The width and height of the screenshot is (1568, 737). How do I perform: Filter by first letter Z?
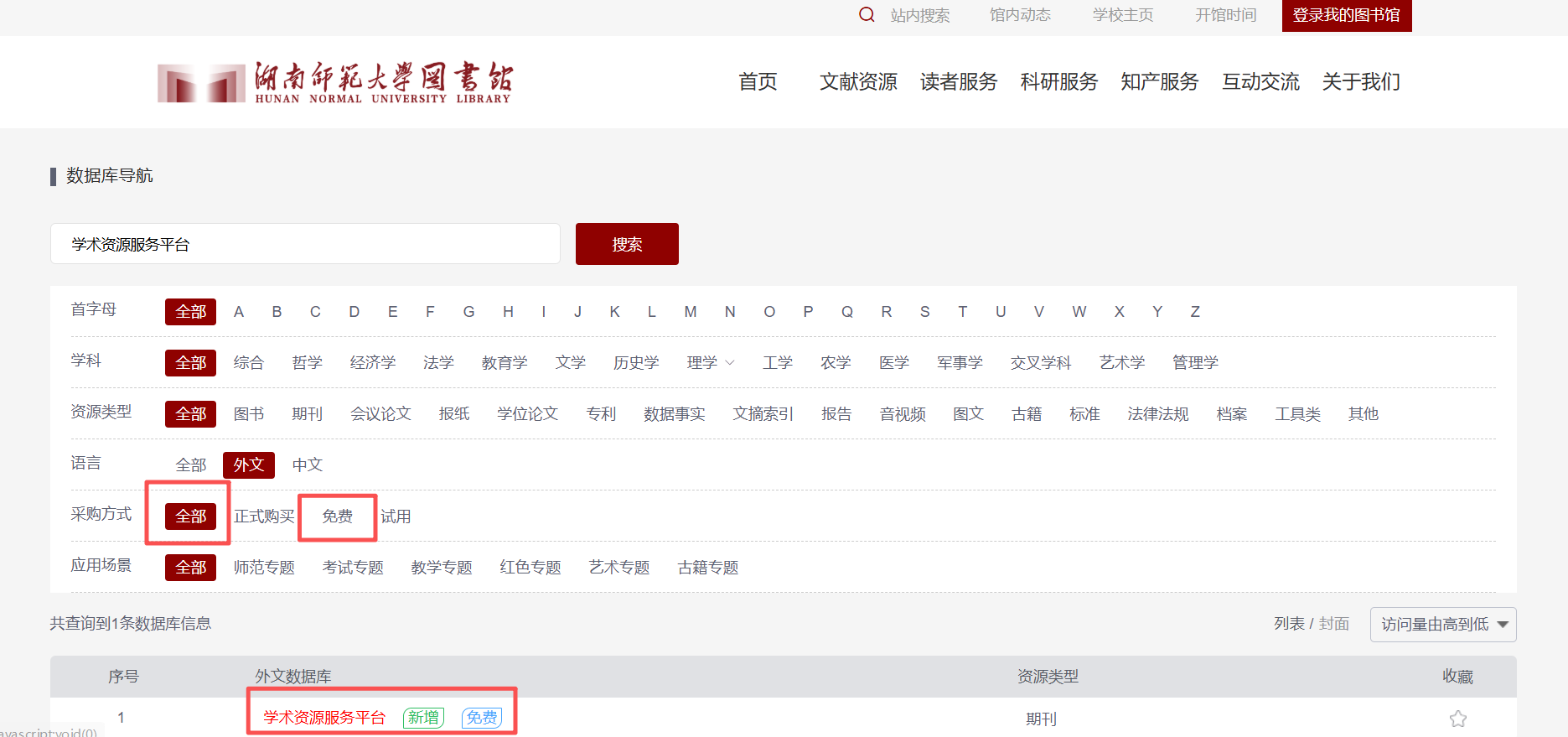pos(1195,312)
